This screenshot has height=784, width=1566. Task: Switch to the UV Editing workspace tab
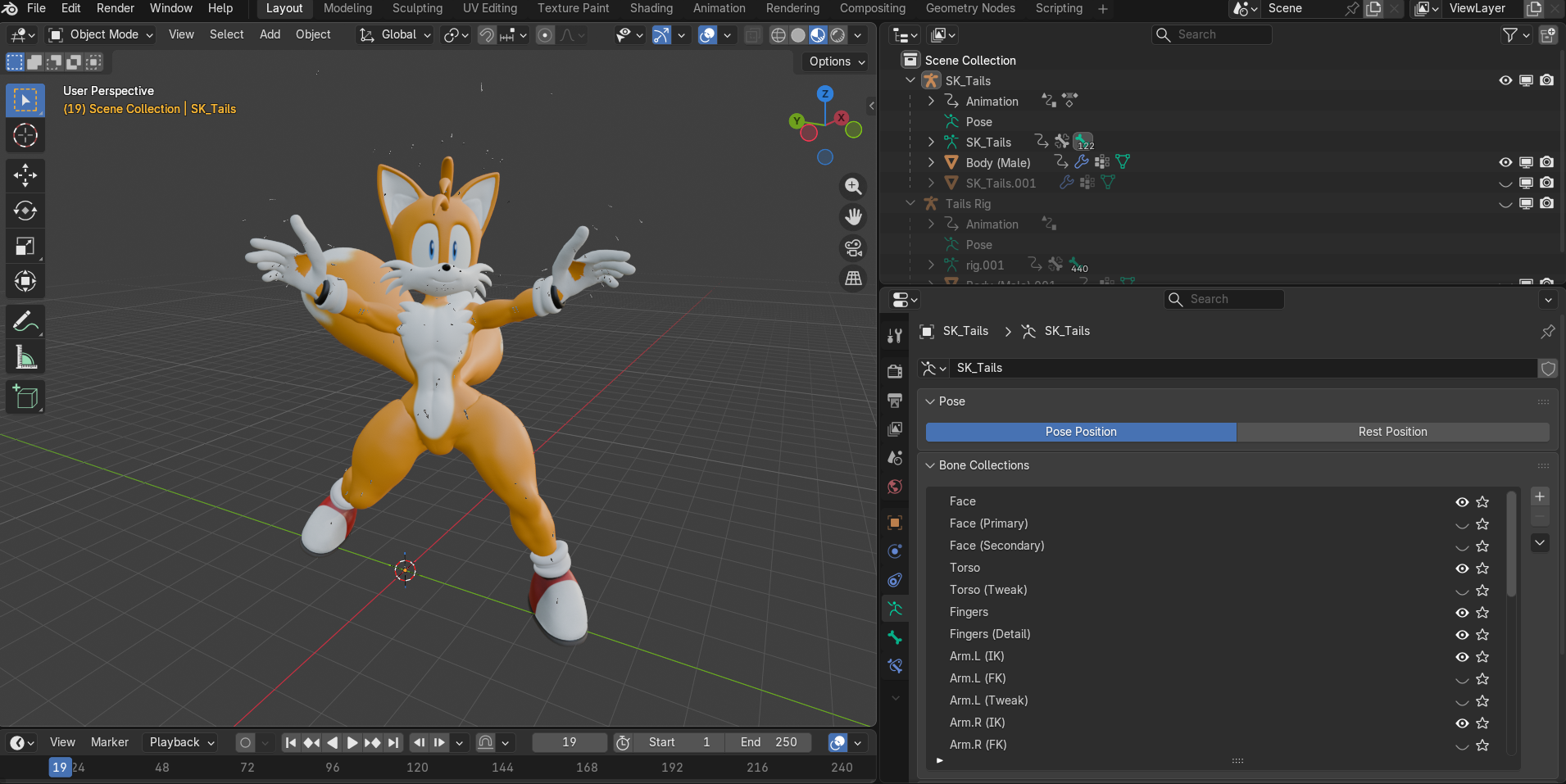coord(490,8)
